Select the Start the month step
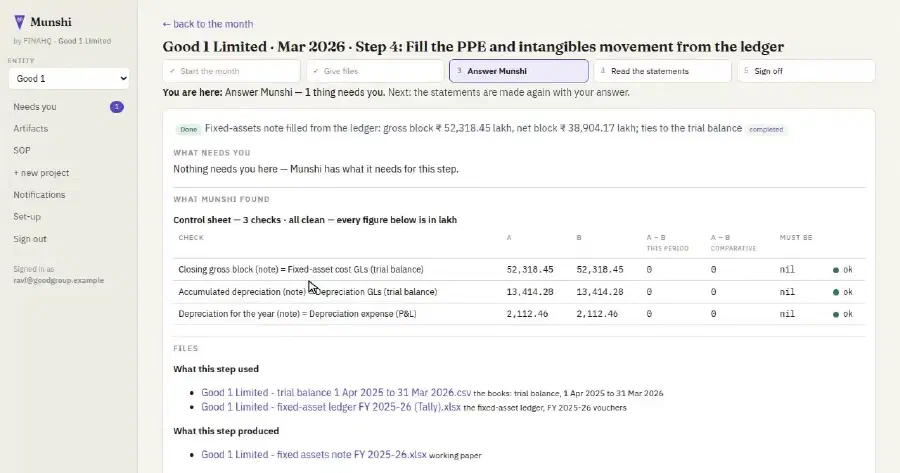 (231, 71)
